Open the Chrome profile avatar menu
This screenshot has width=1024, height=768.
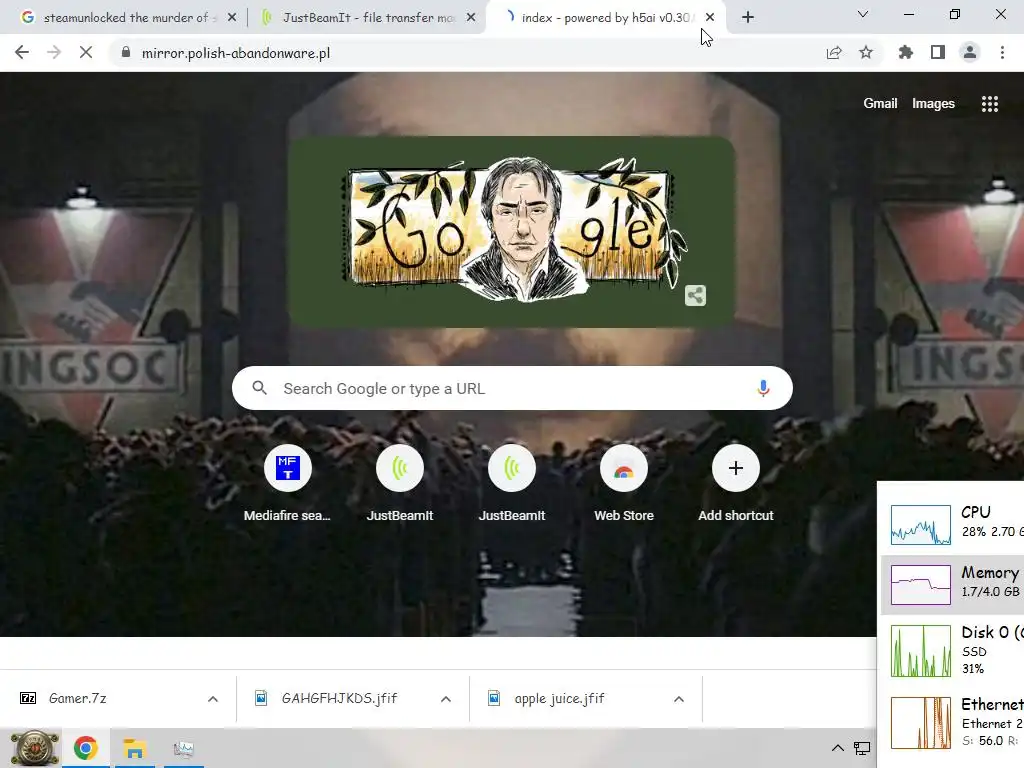[970, 53]
